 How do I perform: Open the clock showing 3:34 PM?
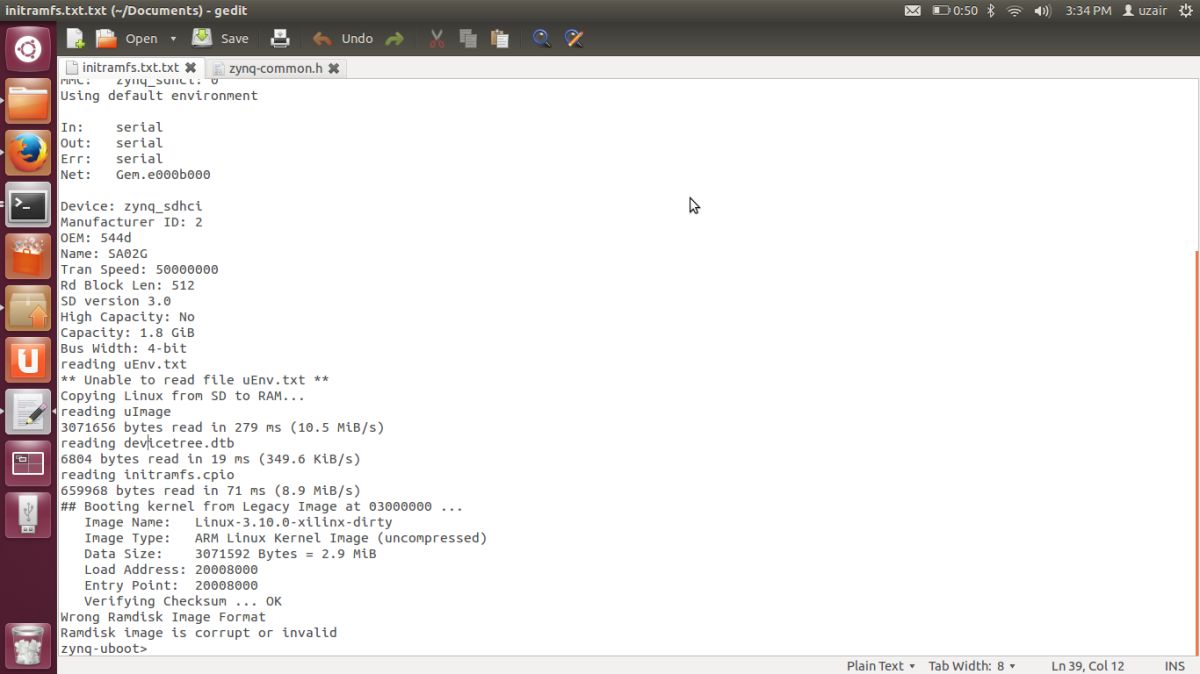click(1088, 11)
